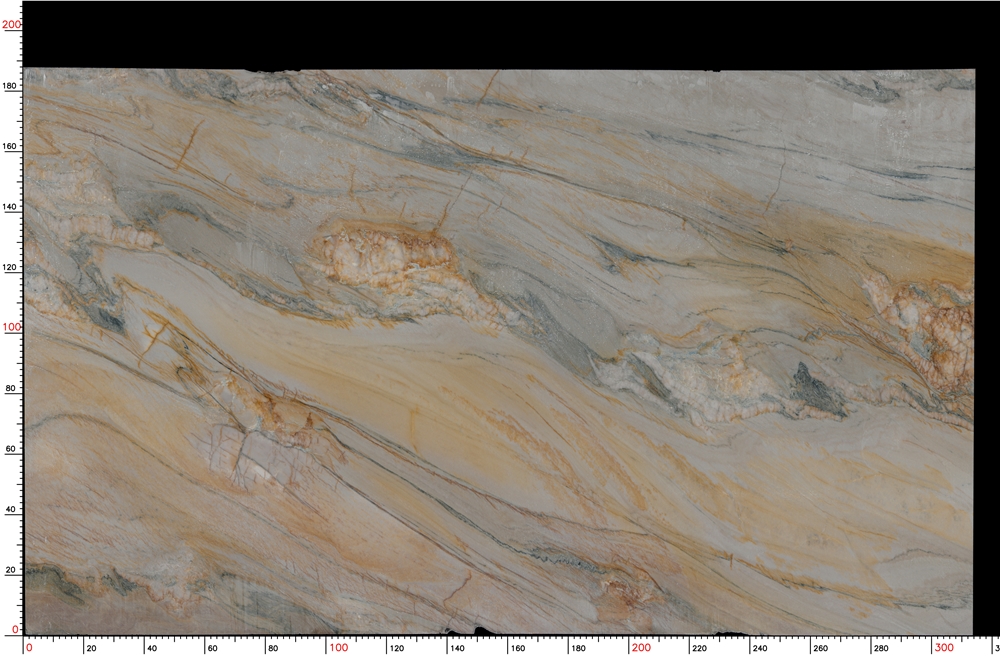Click the 180 label on the left ruler
This screenshot has width=1000, height=658.
[9, 86]
